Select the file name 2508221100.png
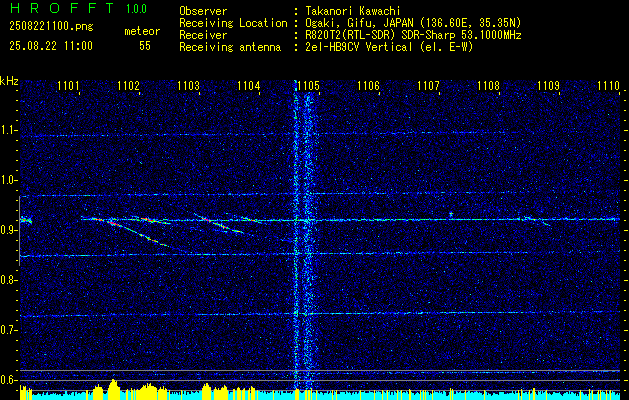 pyautogui.click(x=51, y=27)
